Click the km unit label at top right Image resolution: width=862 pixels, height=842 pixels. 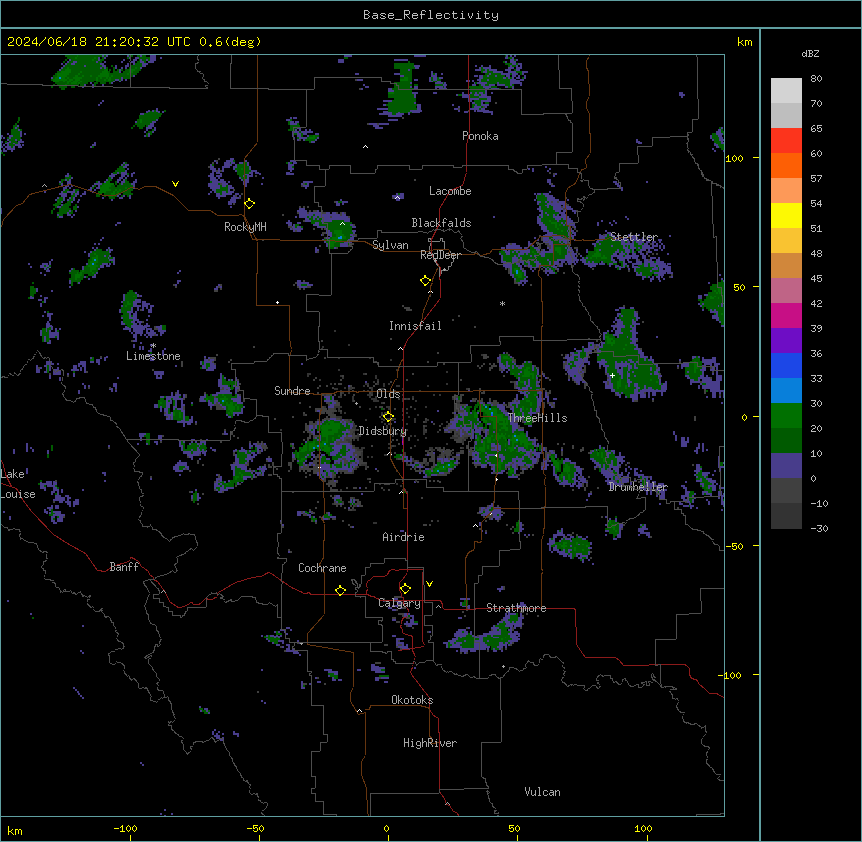tap(745, 42)
